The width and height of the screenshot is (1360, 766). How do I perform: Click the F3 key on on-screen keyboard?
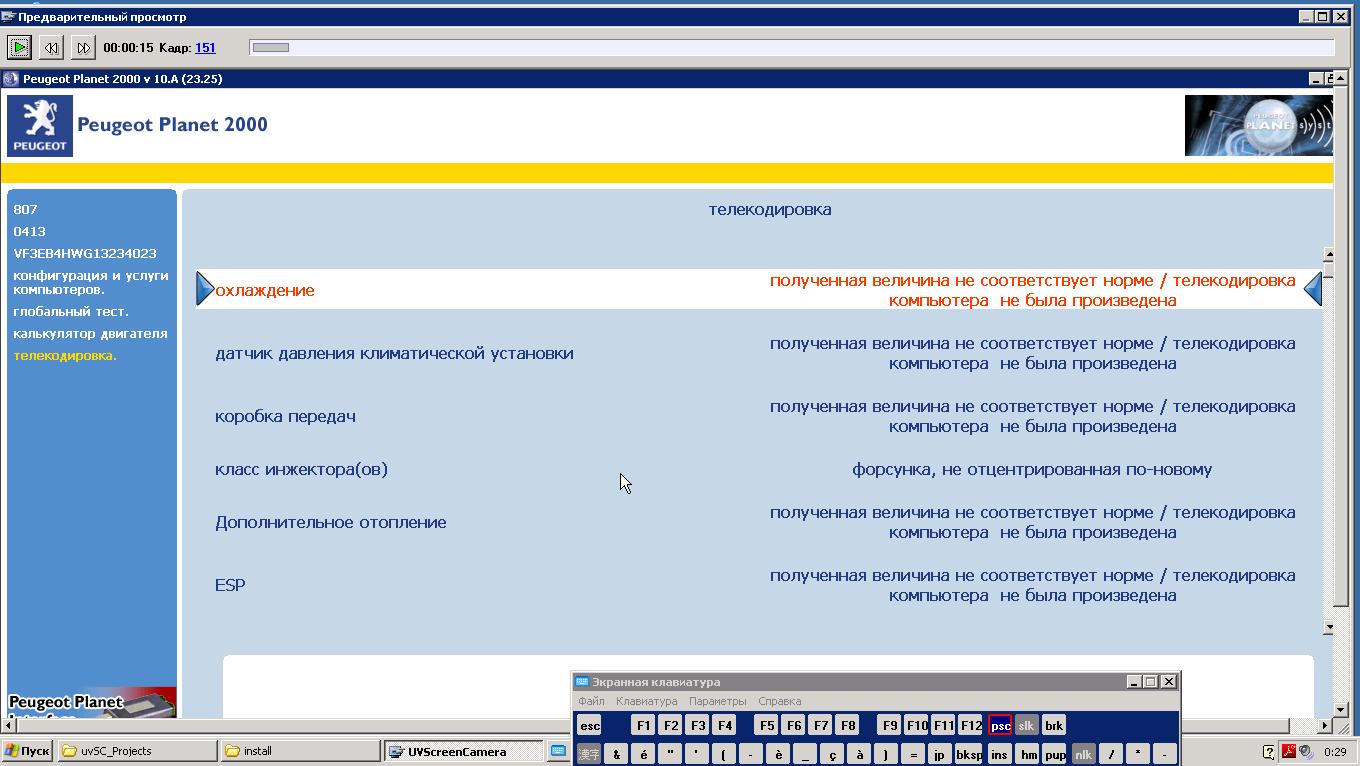[697, 725]
